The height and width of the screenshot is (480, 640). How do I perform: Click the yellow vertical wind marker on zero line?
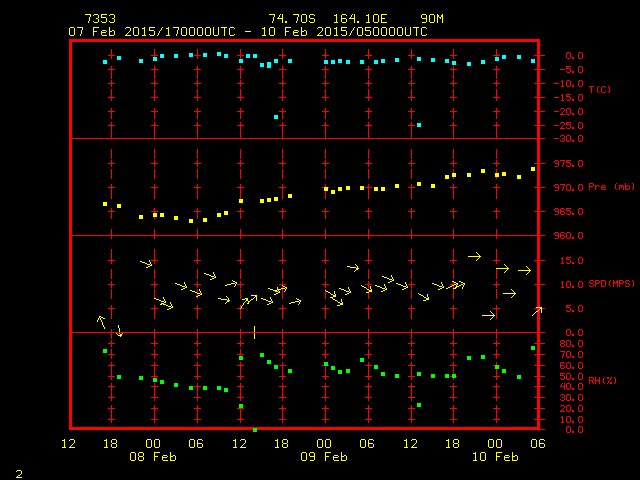coord(255,332)
